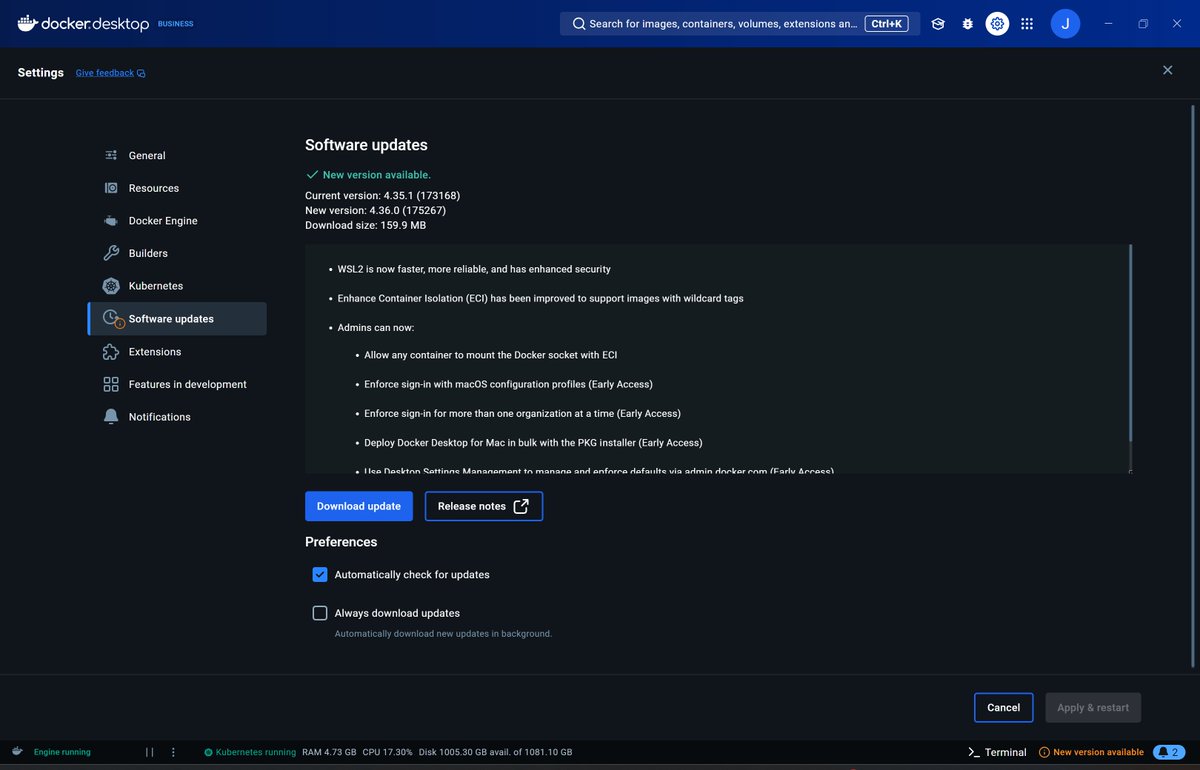Viewport: 1200px width, 770px height.
Task: Click the Software updates clock icon
Action: coord(112,319)
